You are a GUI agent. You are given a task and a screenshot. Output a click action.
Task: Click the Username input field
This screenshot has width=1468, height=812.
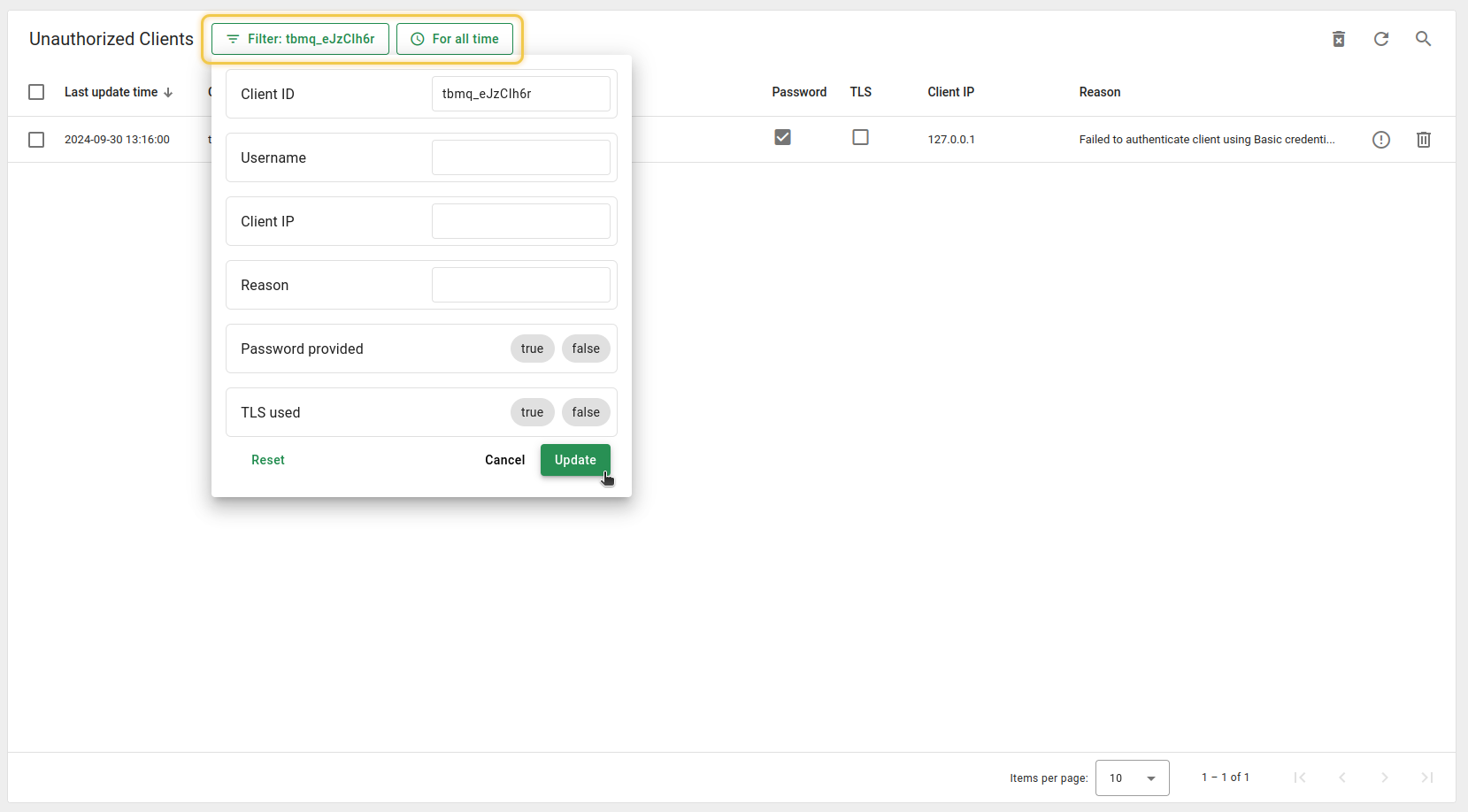[x=520, y=157]
